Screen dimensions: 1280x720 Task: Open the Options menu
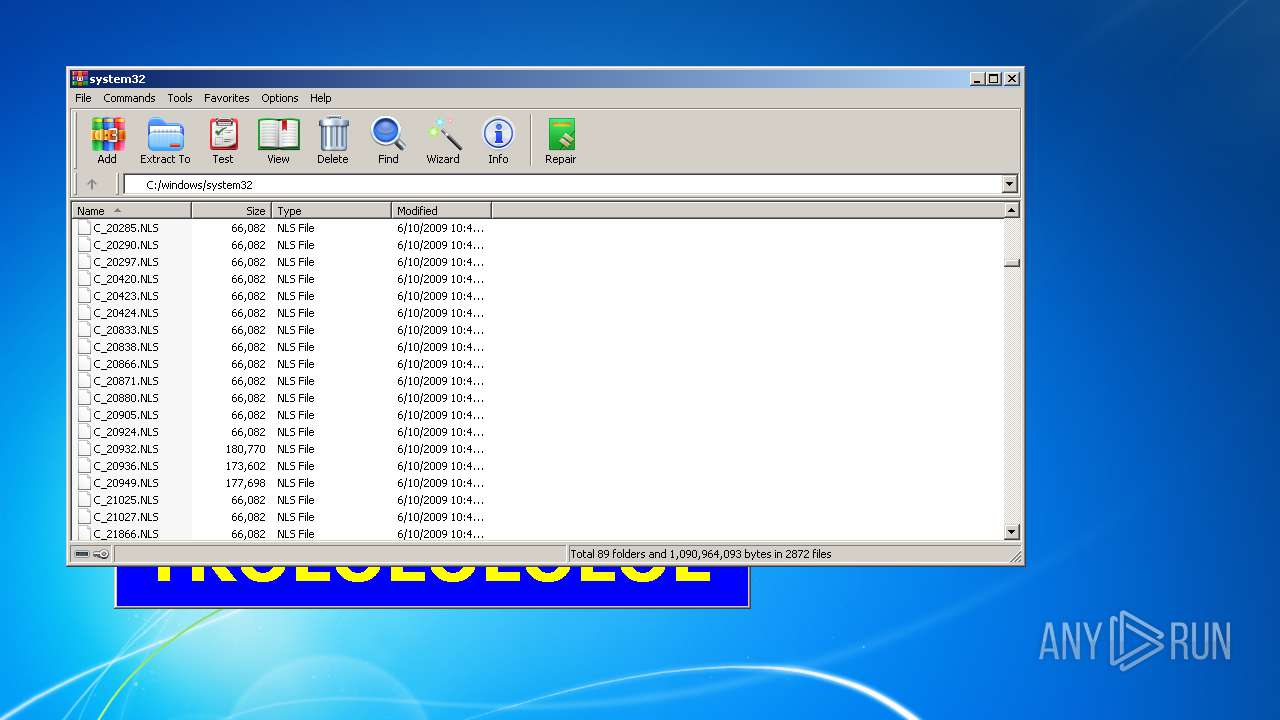(280, 98)
